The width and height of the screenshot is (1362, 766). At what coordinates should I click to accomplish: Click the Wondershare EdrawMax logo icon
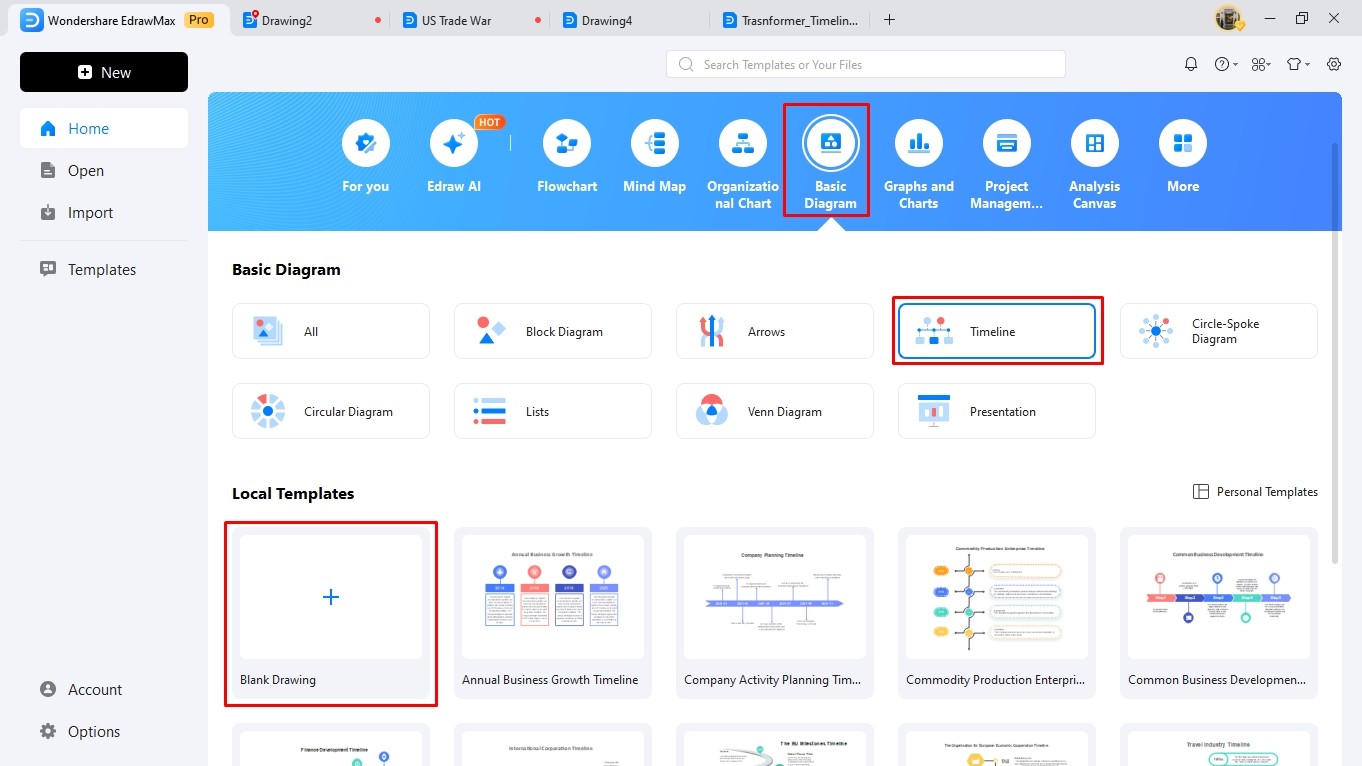pos(32,20)
